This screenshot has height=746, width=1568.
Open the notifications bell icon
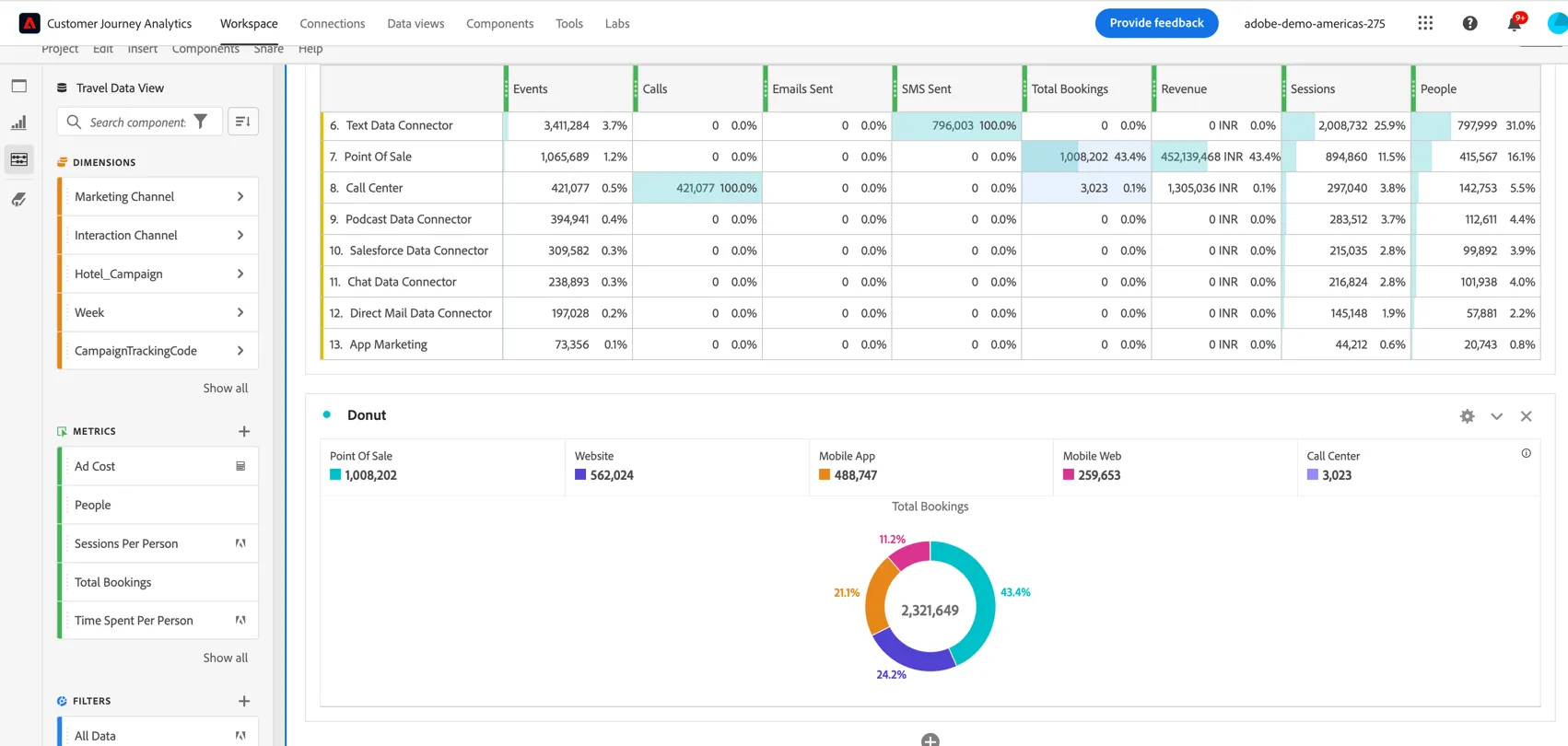(x=1515, y=23)
